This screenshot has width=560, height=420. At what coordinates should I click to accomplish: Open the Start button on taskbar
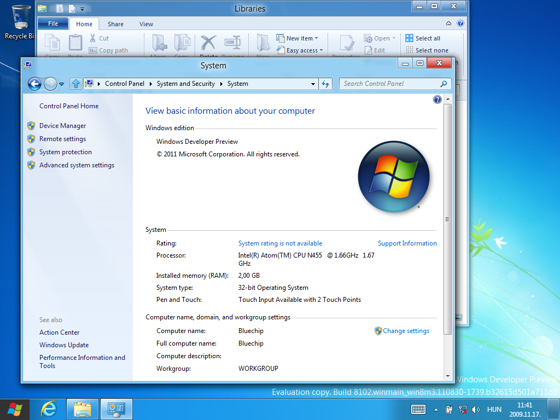point(15,409)
